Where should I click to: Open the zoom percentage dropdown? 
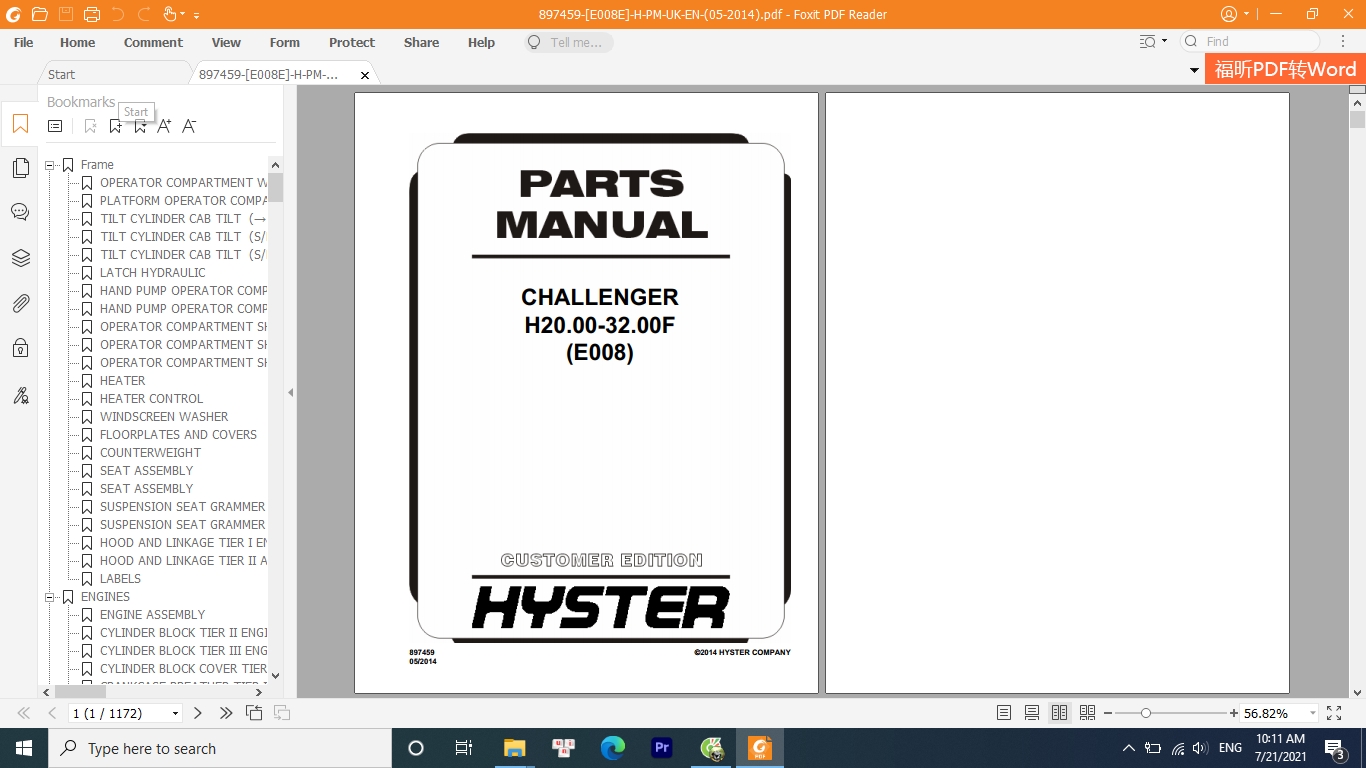1312,713
